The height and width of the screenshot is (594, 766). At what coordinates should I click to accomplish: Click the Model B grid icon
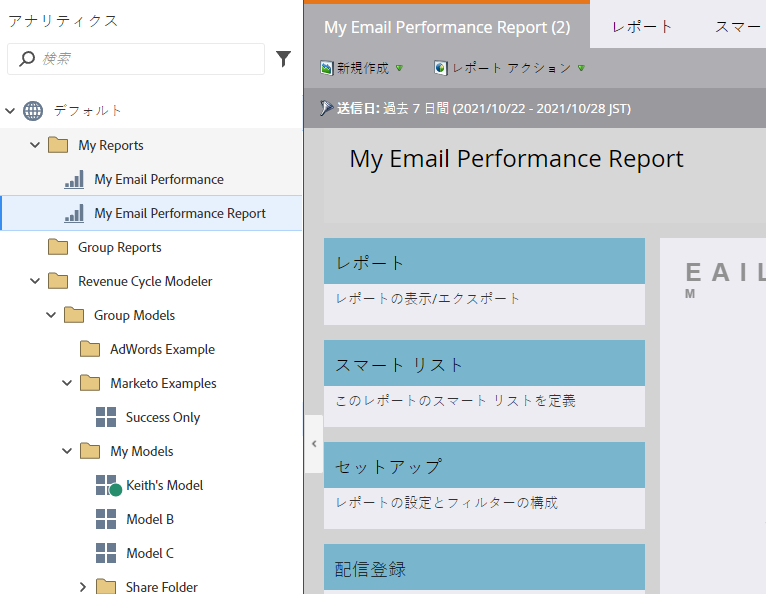coord(106,519)
